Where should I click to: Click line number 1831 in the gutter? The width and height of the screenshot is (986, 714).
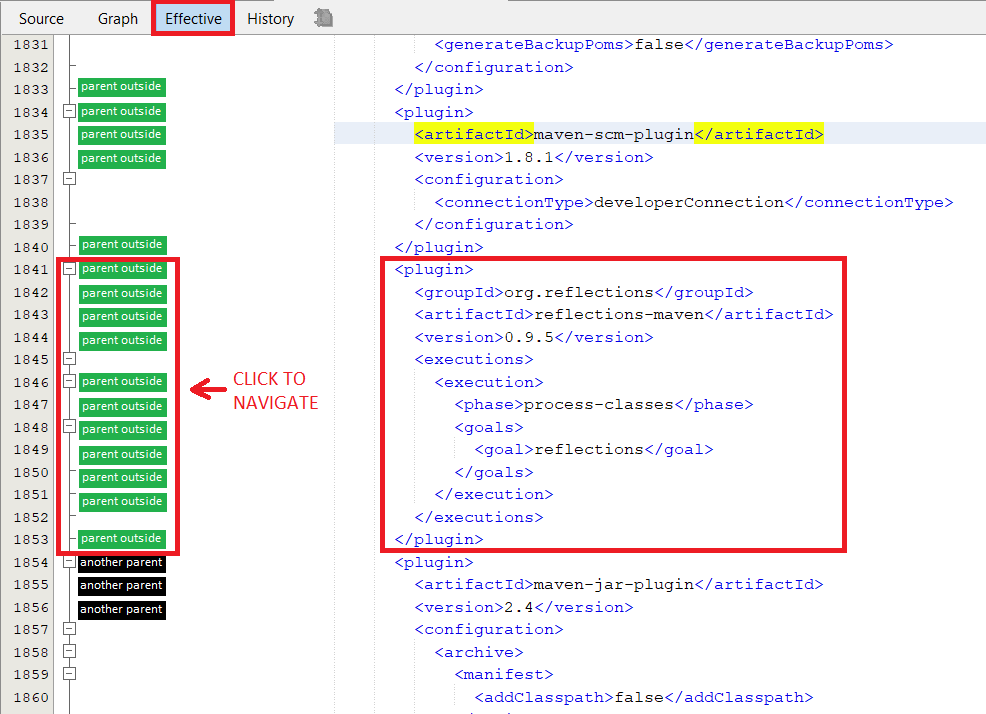click(31, 45)
